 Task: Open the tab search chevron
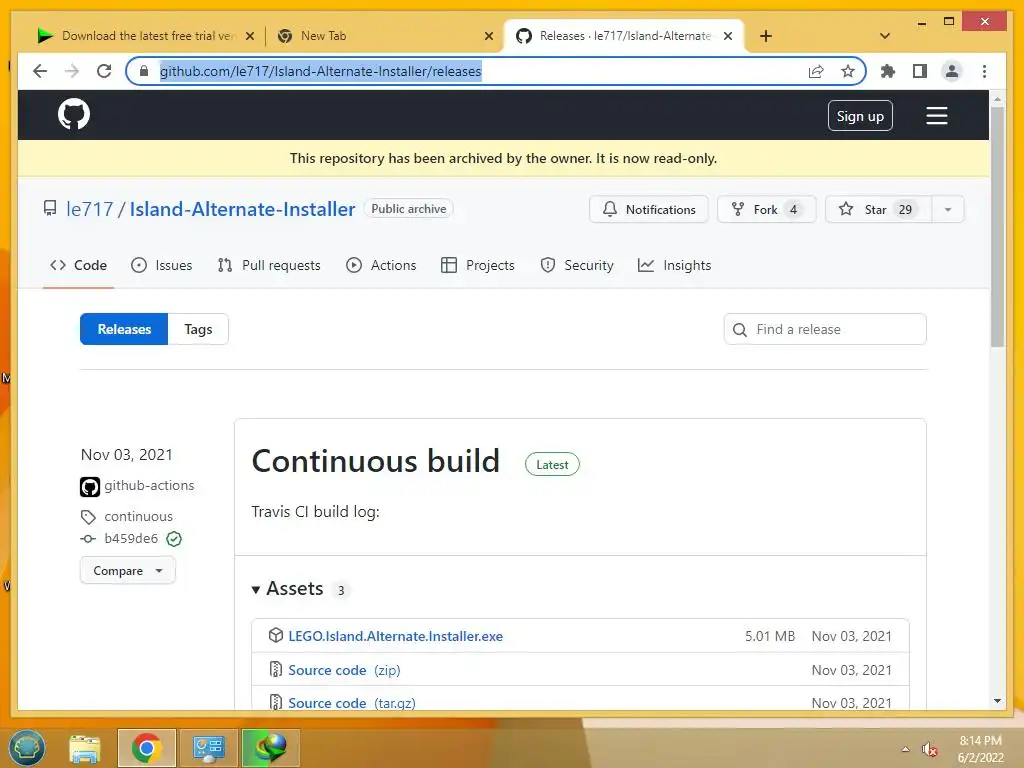(x=885, y=36)
